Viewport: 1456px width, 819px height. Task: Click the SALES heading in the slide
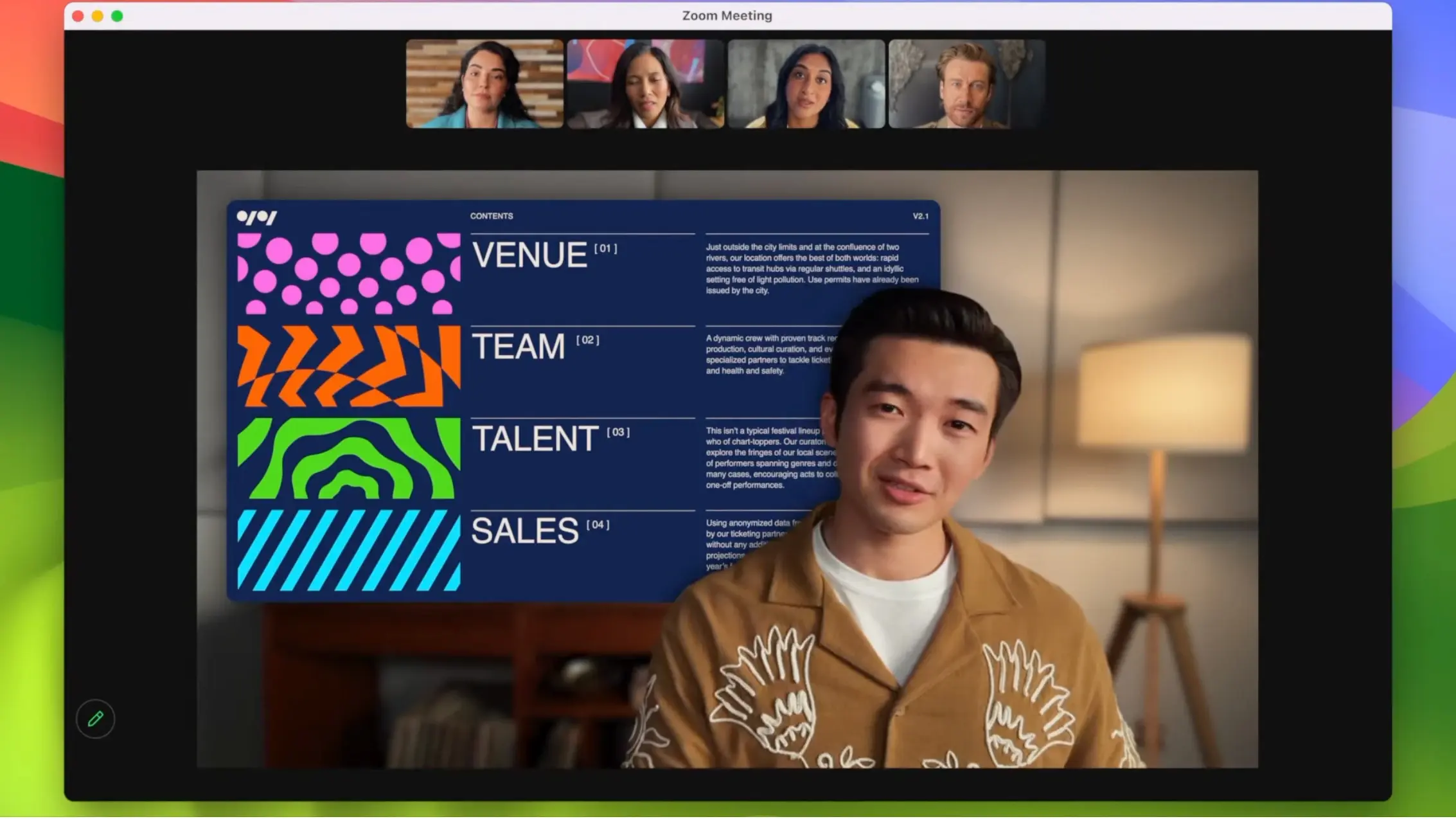click(x=525, y=531)
